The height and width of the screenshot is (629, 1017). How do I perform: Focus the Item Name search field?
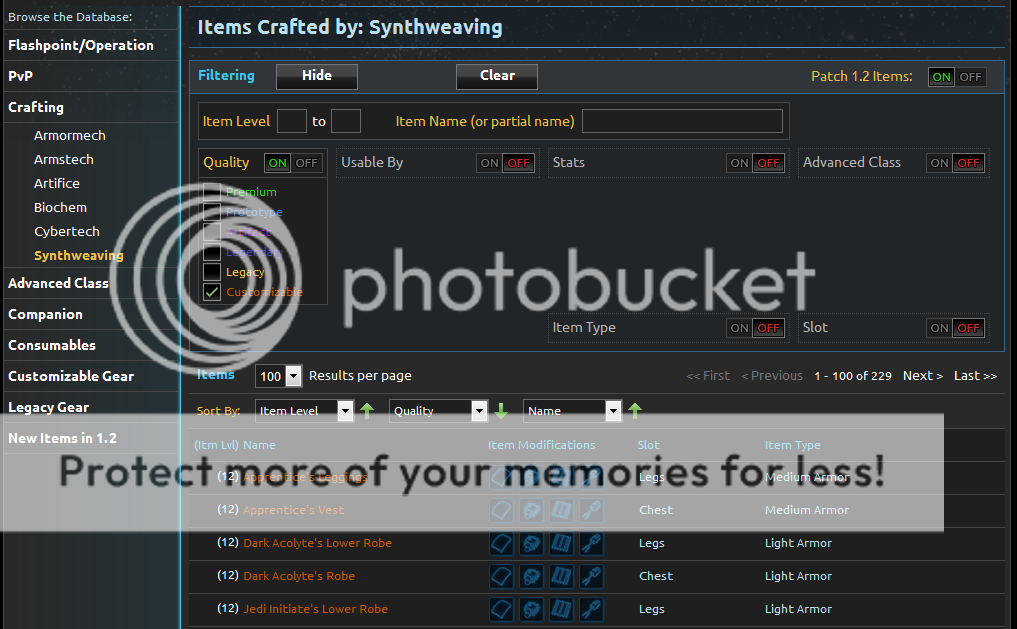[682, 121]
